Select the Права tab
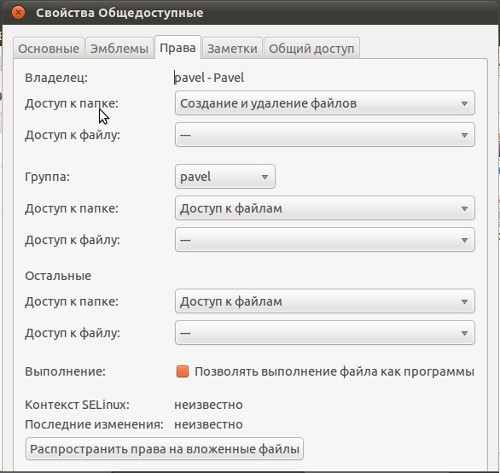Viewport: 500px width, 473px height. click(x=178, y=48)
